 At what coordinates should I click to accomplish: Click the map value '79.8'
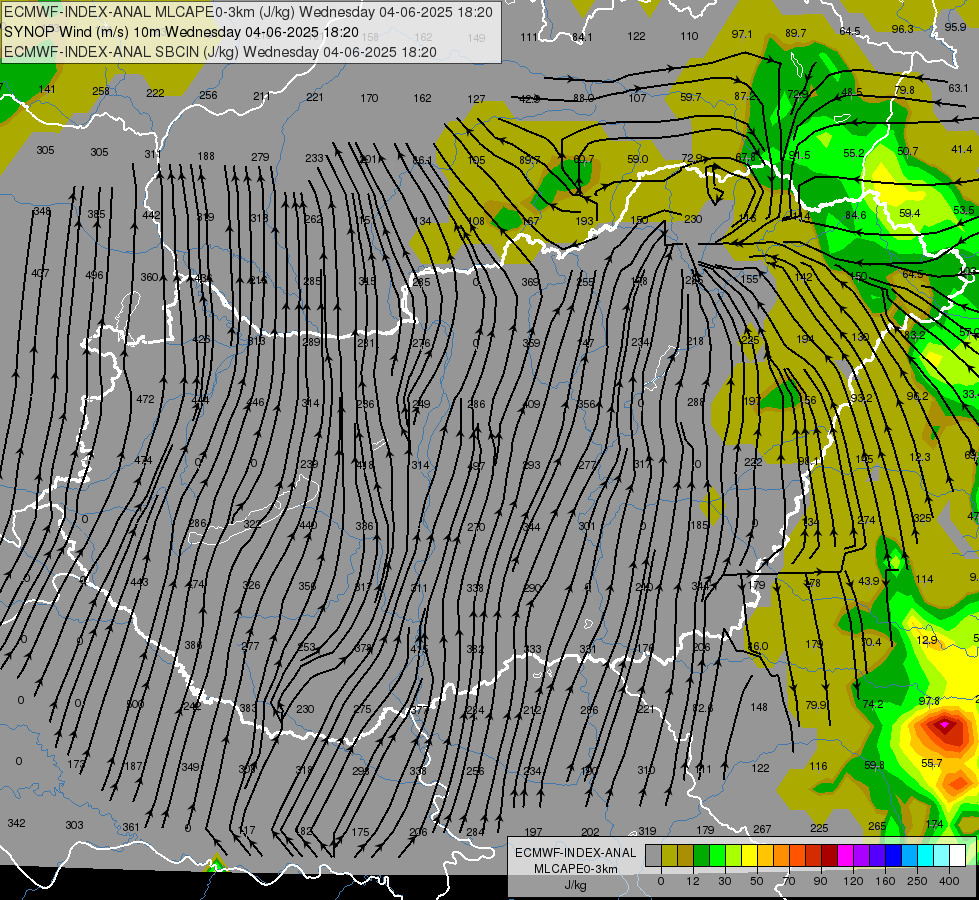(905, 90)
